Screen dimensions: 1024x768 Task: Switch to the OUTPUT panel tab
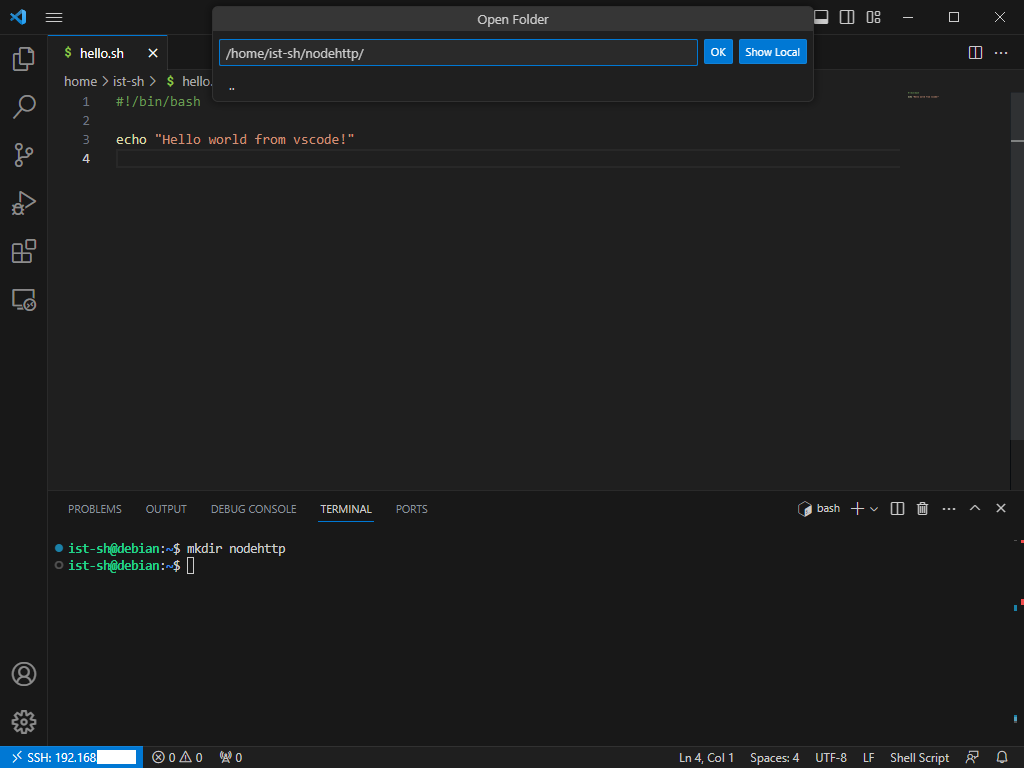165,509
